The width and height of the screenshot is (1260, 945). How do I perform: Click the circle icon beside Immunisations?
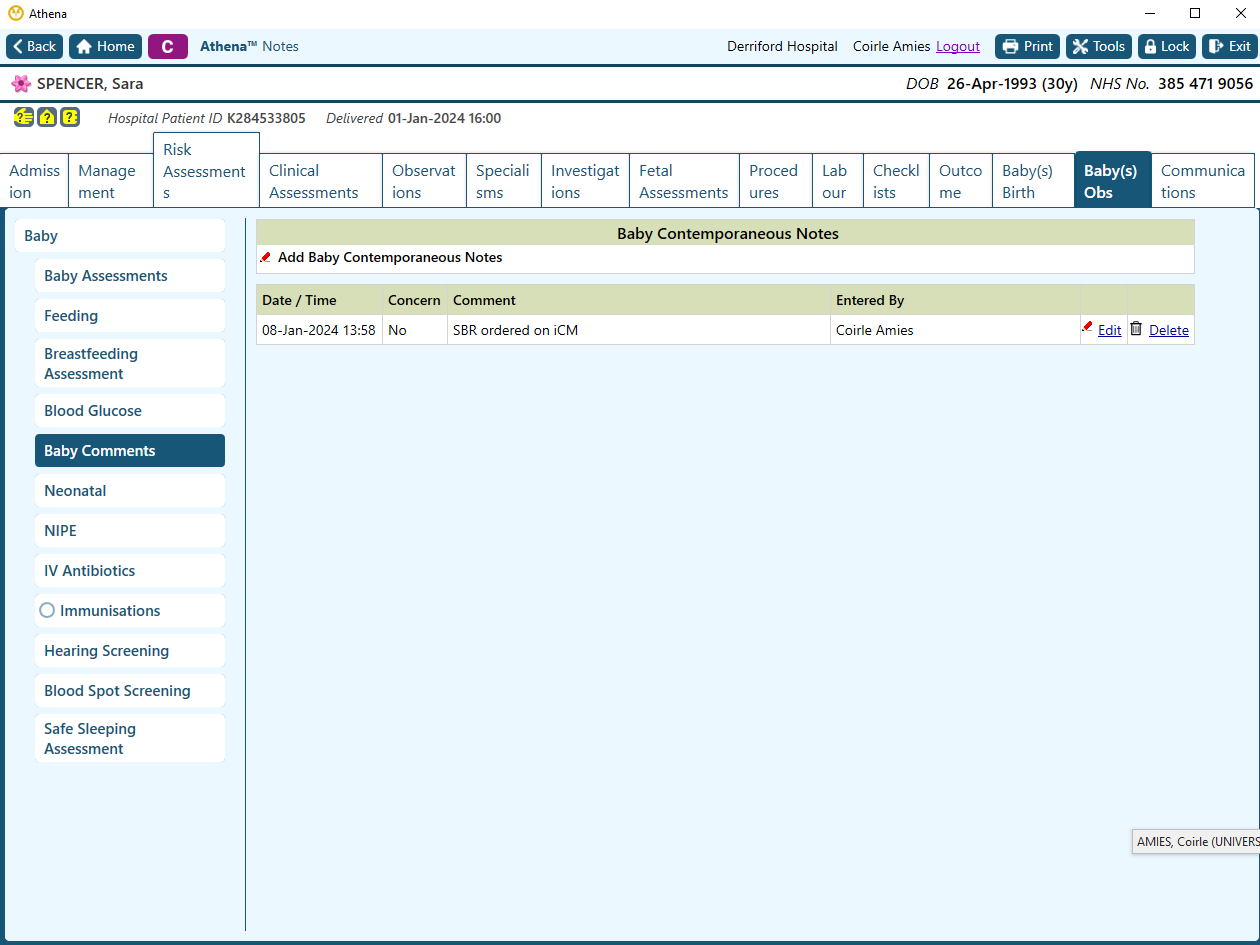pyautogui.click(x=47, y=610)
